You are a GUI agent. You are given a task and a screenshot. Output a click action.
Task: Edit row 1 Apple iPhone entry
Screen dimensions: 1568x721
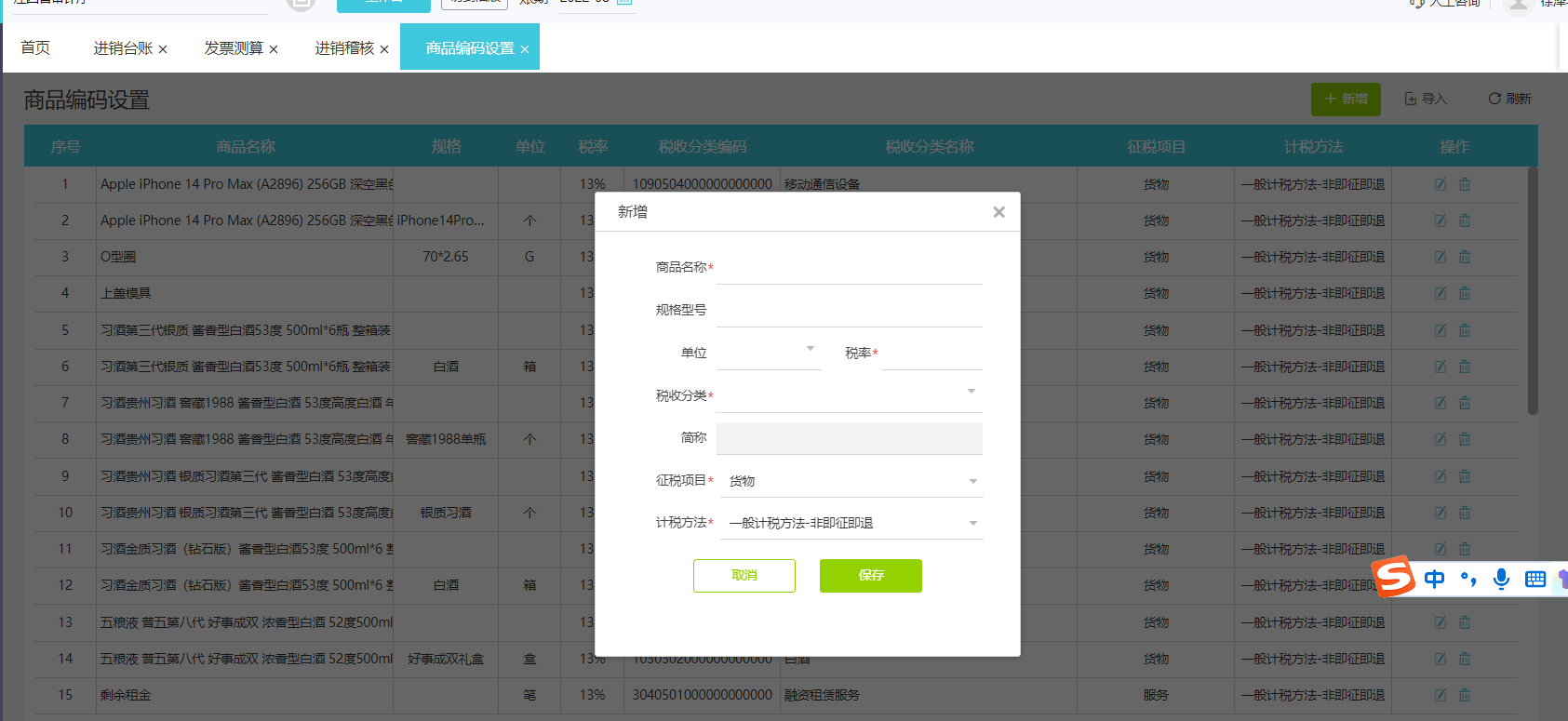pos(1441,184)
